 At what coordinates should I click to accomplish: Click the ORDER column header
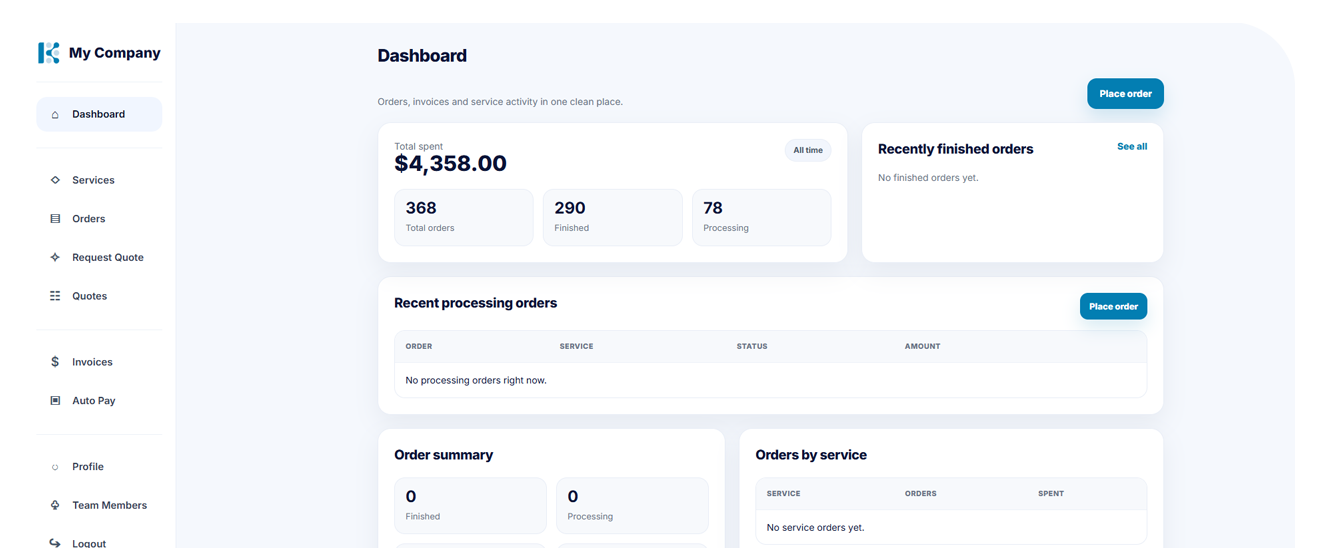(419, 346)
